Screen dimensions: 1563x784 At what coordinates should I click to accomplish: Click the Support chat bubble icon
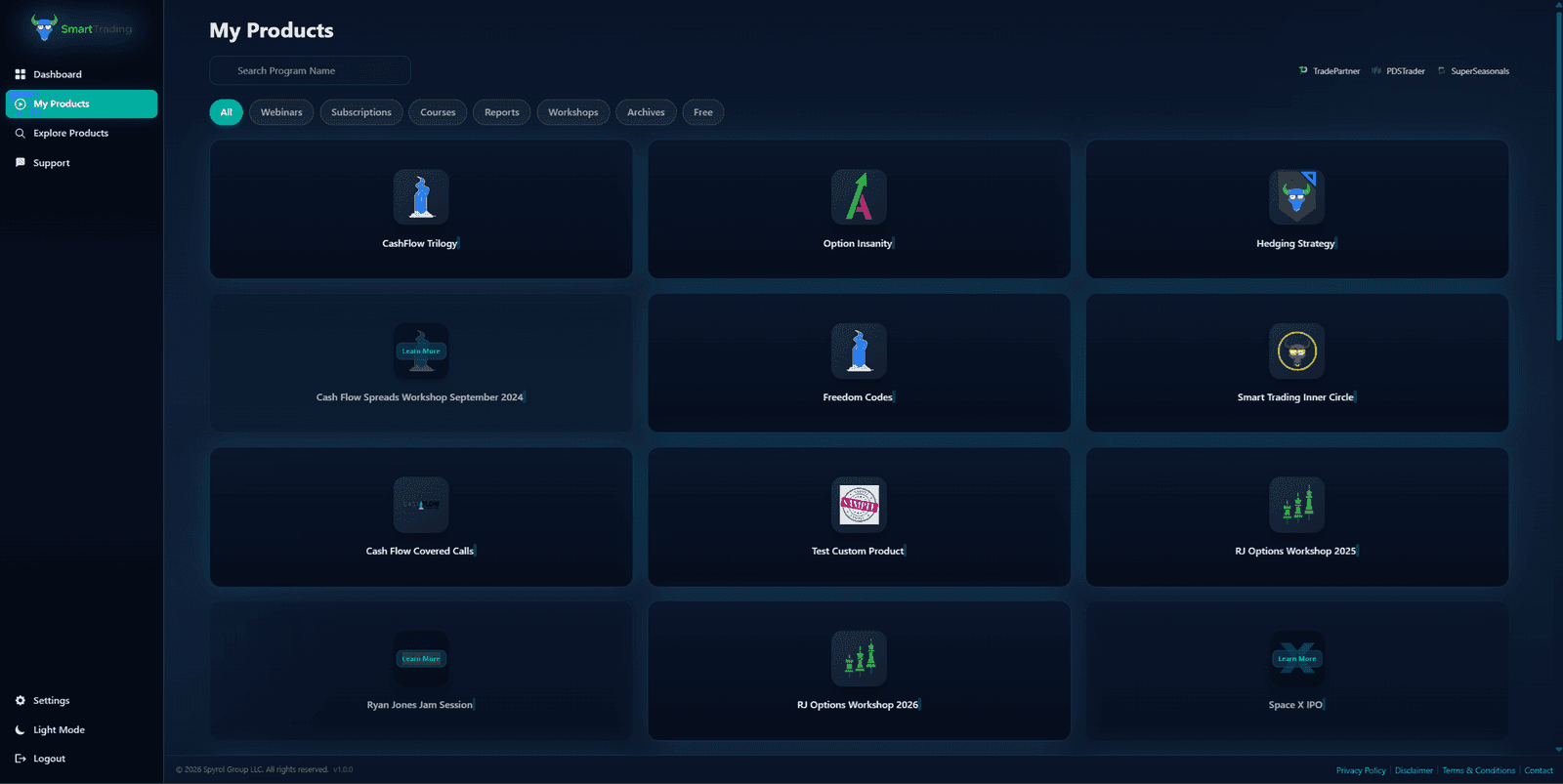click(x=21, y=163)
